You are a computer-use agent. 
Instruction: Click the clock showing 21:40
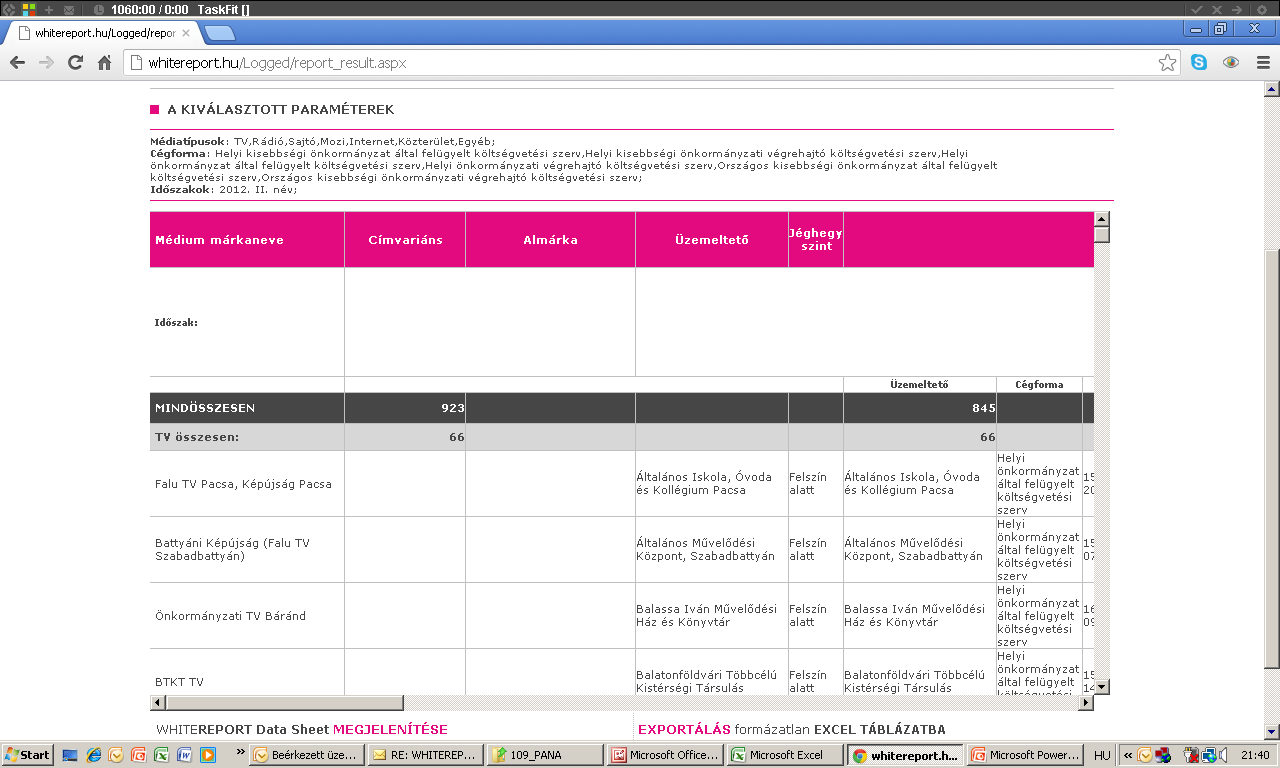click(1254, 756)
